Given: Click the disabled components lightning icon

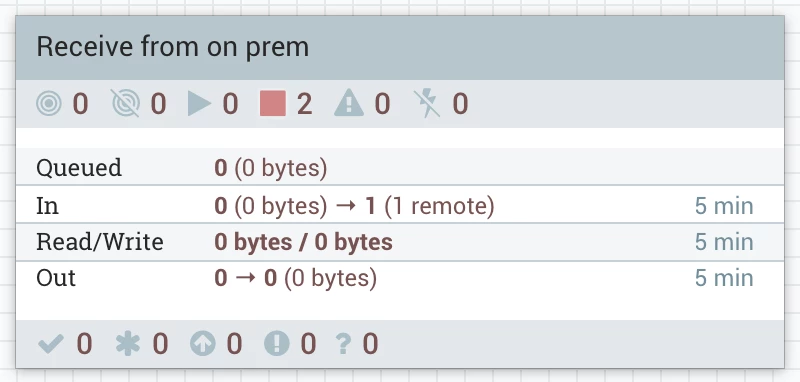Looking at the screenshot, I should click(x=427, y=104).
